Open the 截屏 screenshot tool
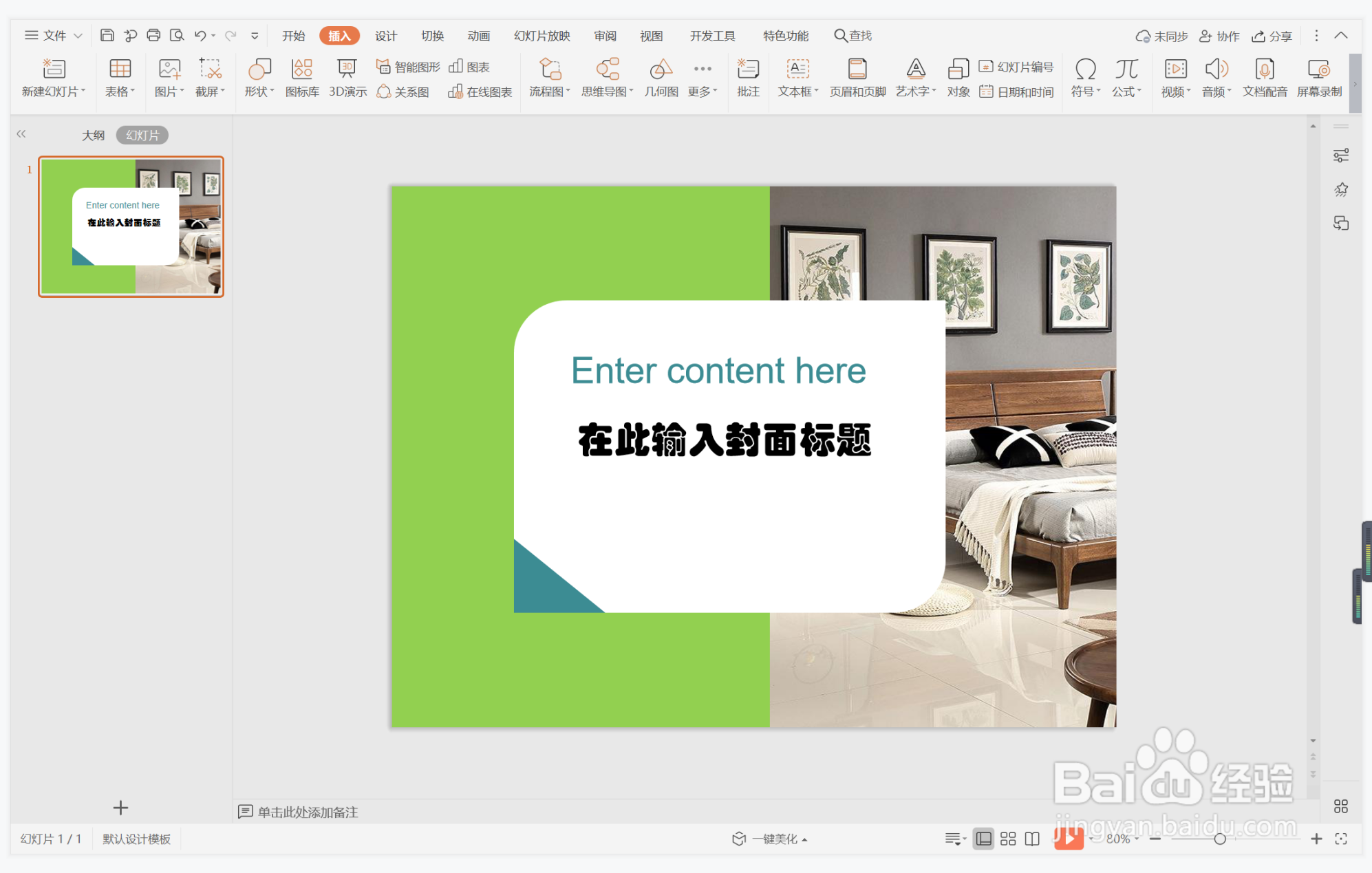Image resolution: width=1372 pixels, height=873 pixels. [210, 78]
